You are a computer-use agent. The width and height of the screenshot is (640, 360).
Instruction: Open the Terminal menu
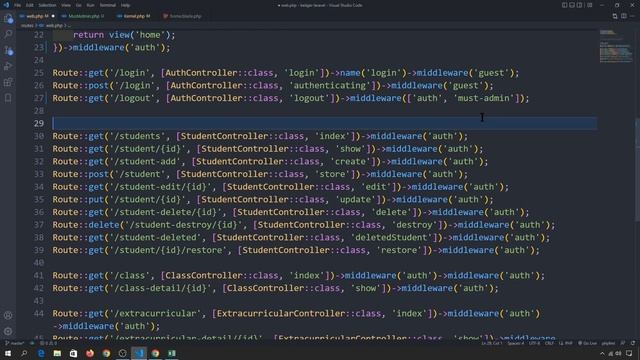[108, 5]
